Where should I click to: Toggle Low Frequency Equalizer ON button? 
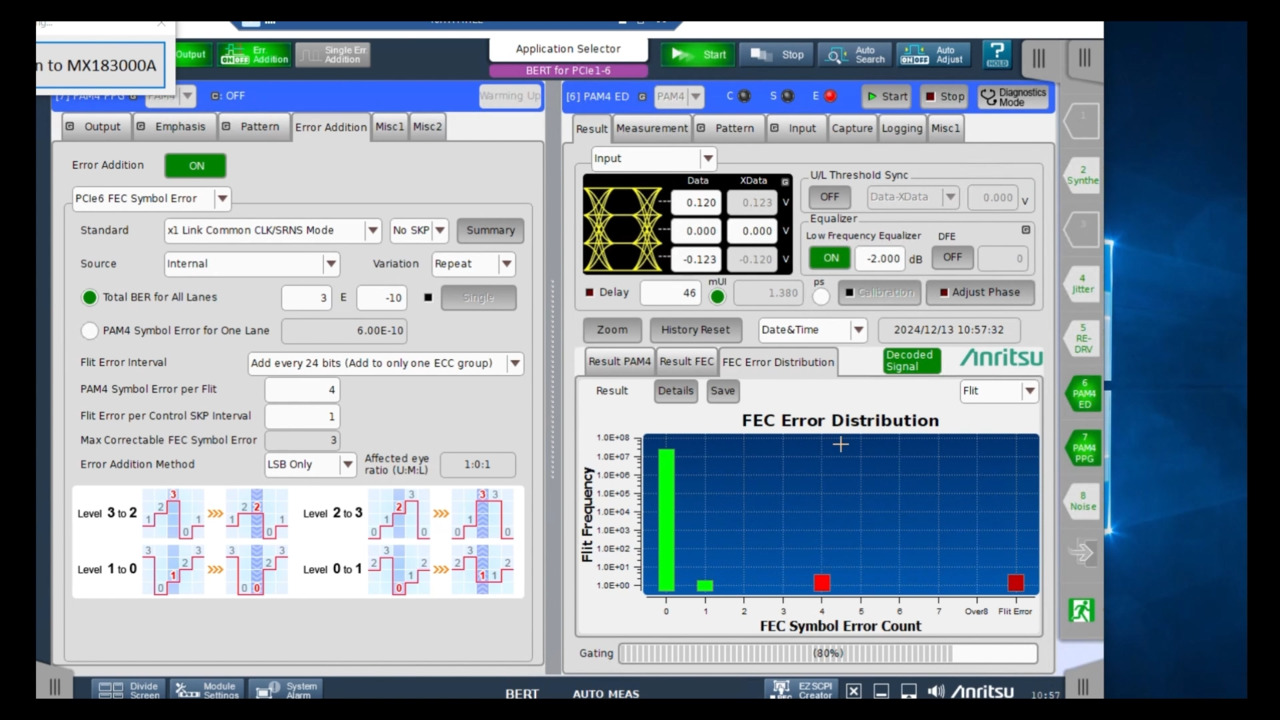pyautogui.click(x=830, y=258)
